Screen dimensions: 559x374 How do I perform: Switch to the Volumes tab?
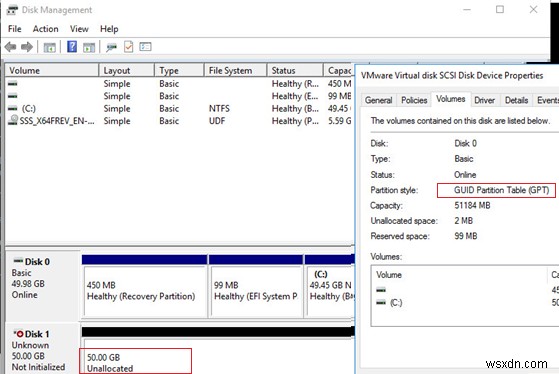[451, 99]
